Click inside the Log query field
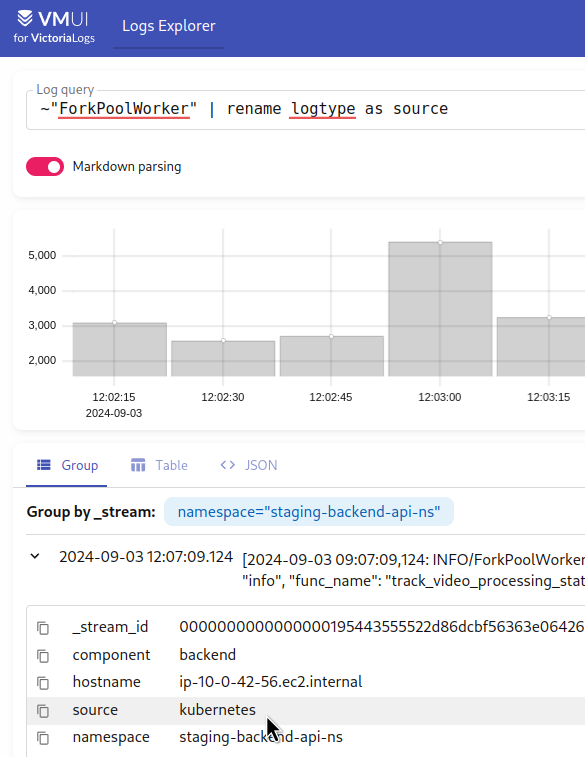Viewport: 585px width, 757px height. 306,109
